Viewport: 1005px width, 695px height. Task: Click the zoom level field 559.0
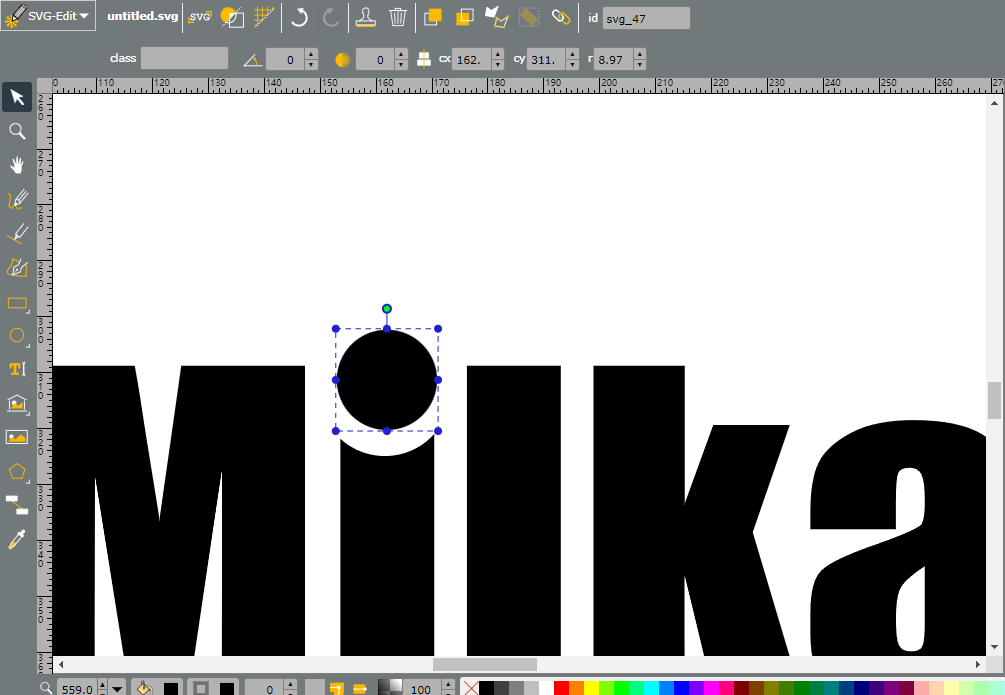click(77, 689)
